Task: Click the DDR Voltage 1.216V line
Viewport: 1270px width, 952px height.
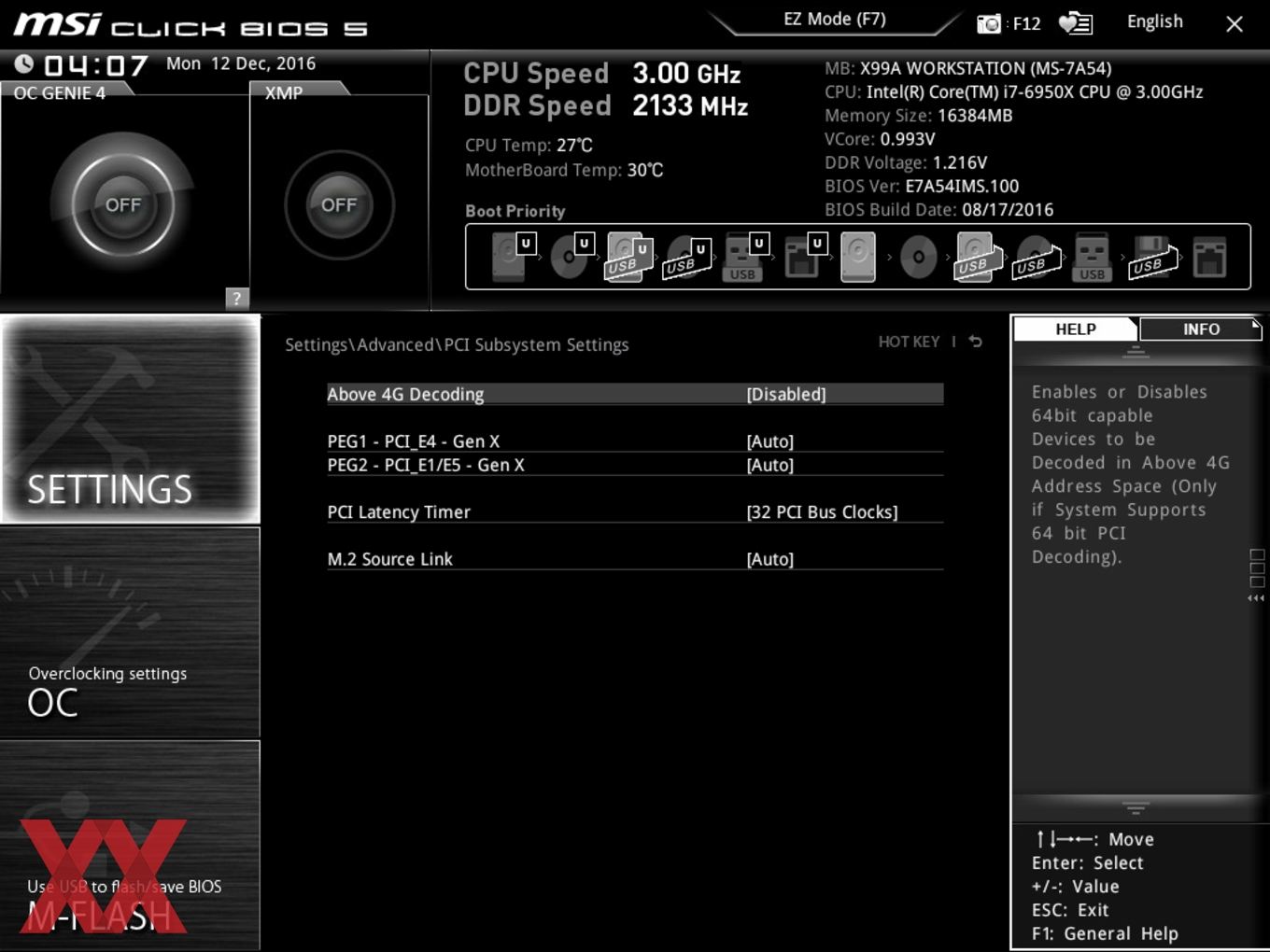Action: click(906, 161)
